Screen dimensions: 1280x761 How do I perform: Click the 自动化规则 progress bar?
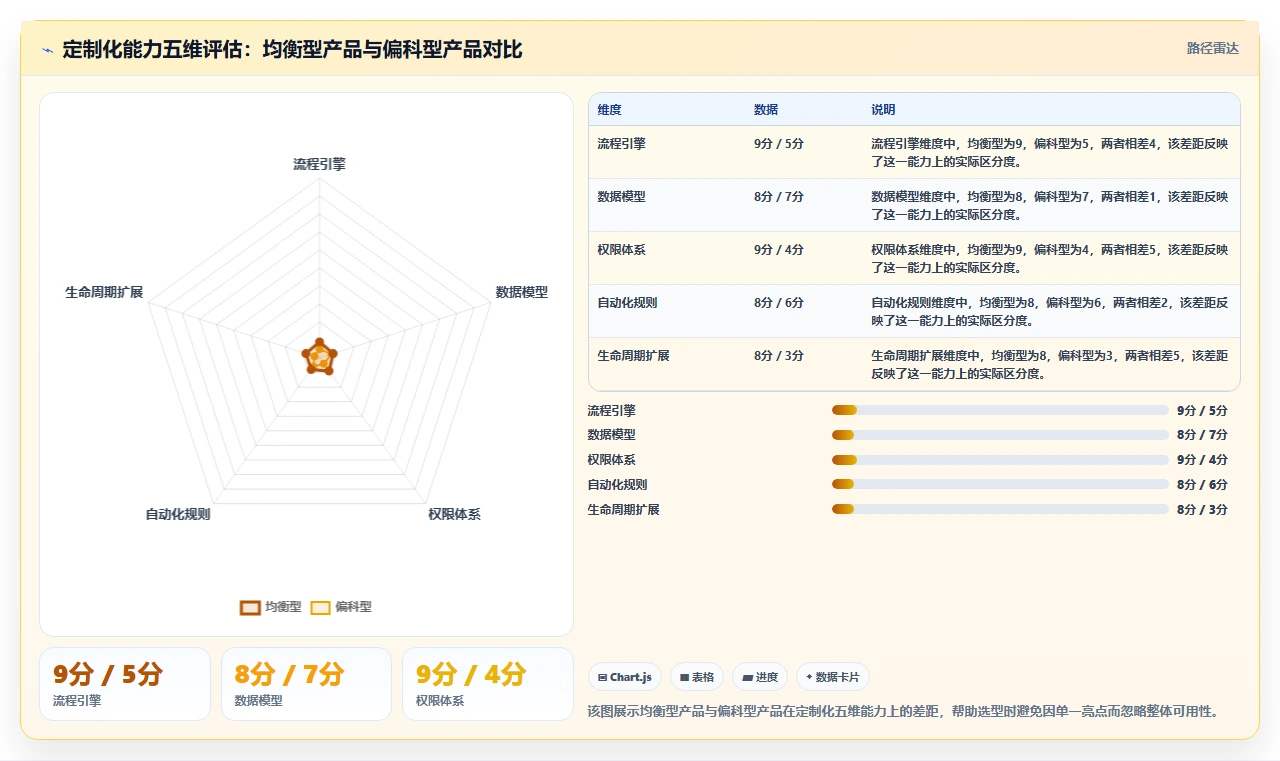coord(1000,485)
